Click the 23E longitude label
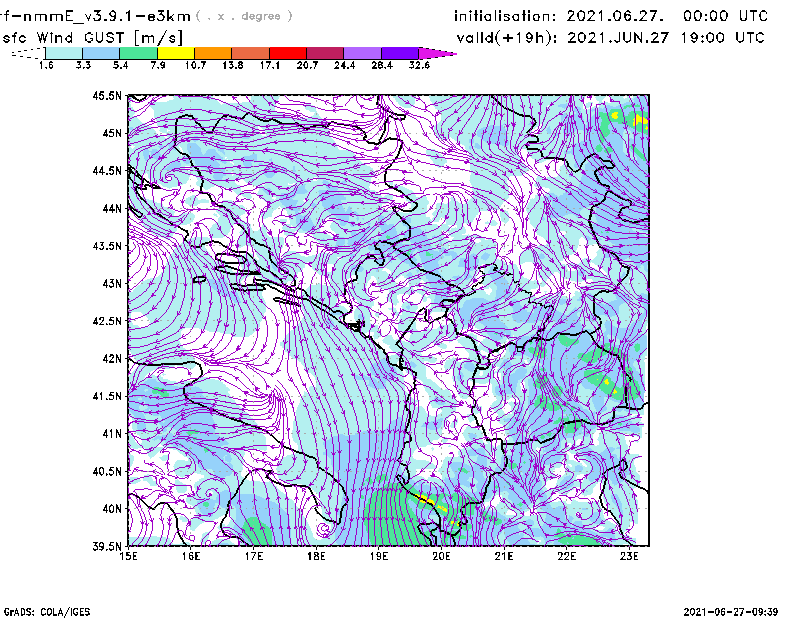 (x=629, y=556)
